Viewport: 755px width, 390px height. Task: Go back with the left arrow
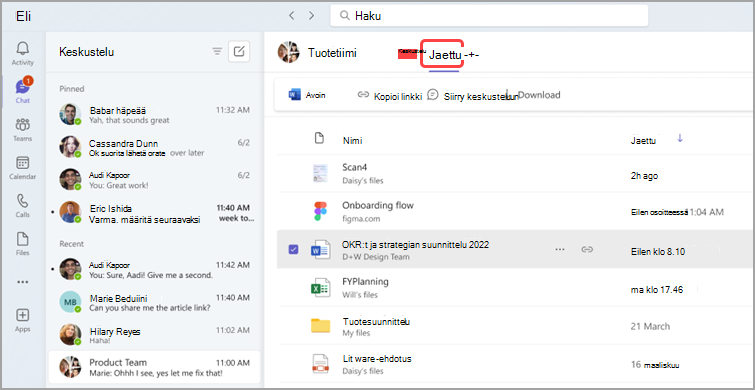tap(291, 15)
